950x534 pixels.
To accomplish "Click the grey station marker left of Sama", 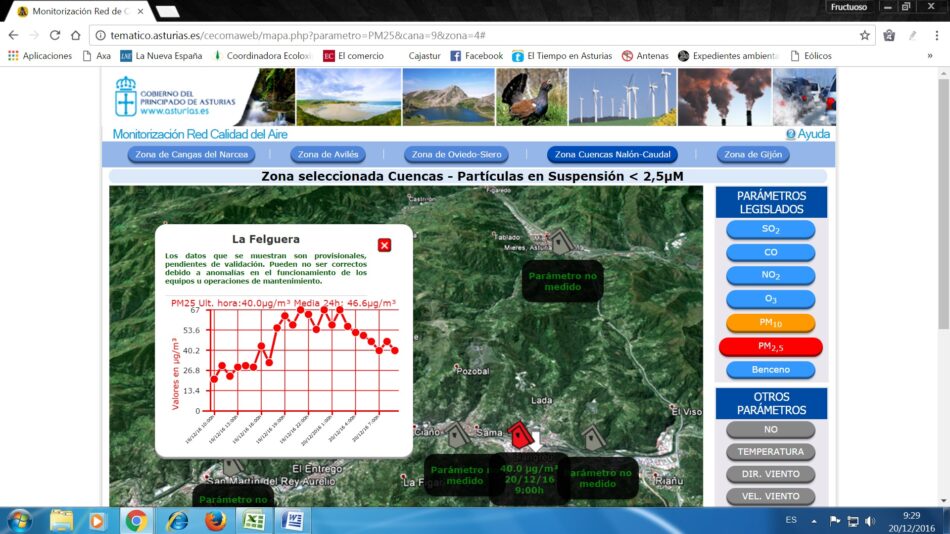I will point(456,435).
